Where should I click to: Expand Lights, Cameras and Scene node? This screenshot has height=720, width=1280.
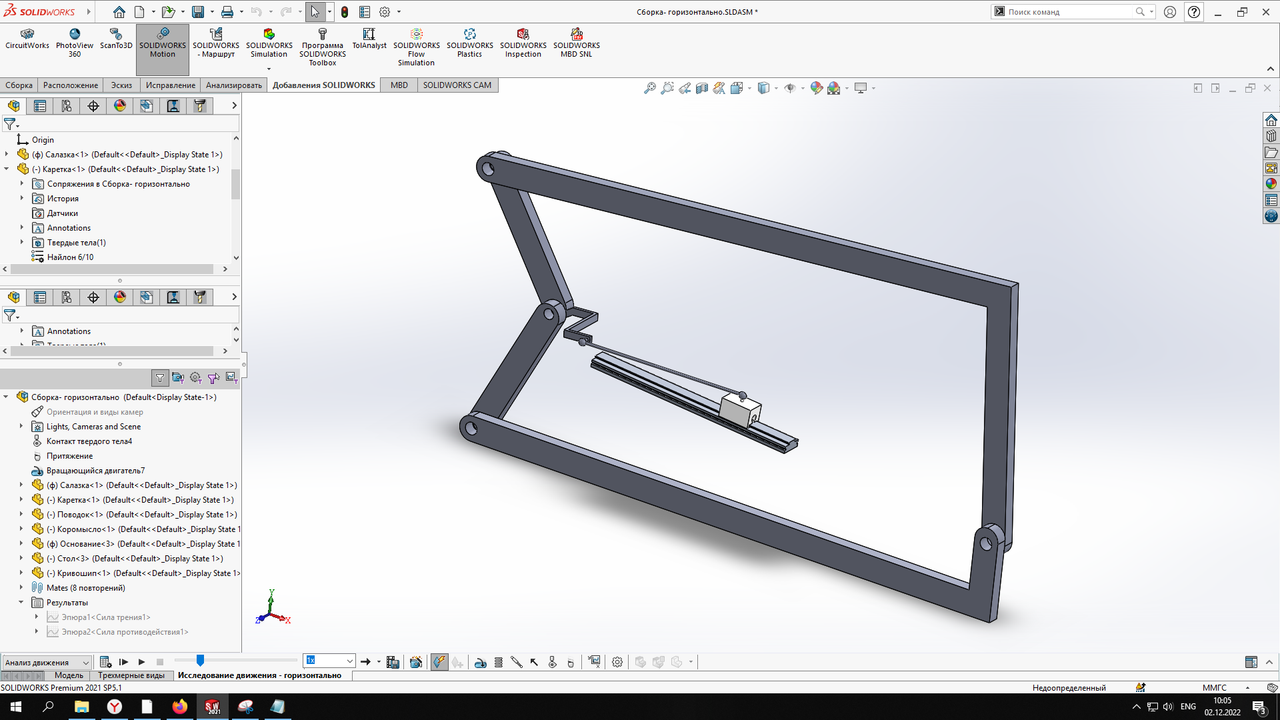click(x=22, y=426)
